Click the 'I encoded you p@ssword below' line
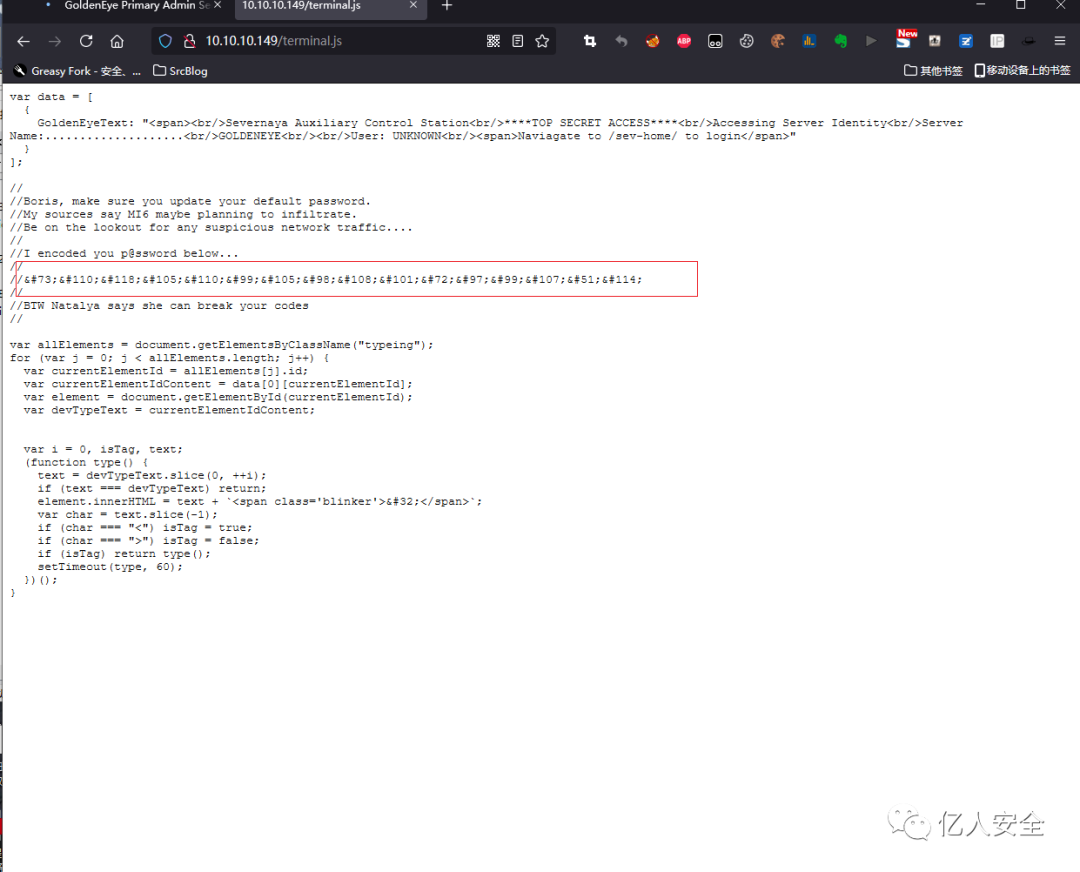 (124, 253)
